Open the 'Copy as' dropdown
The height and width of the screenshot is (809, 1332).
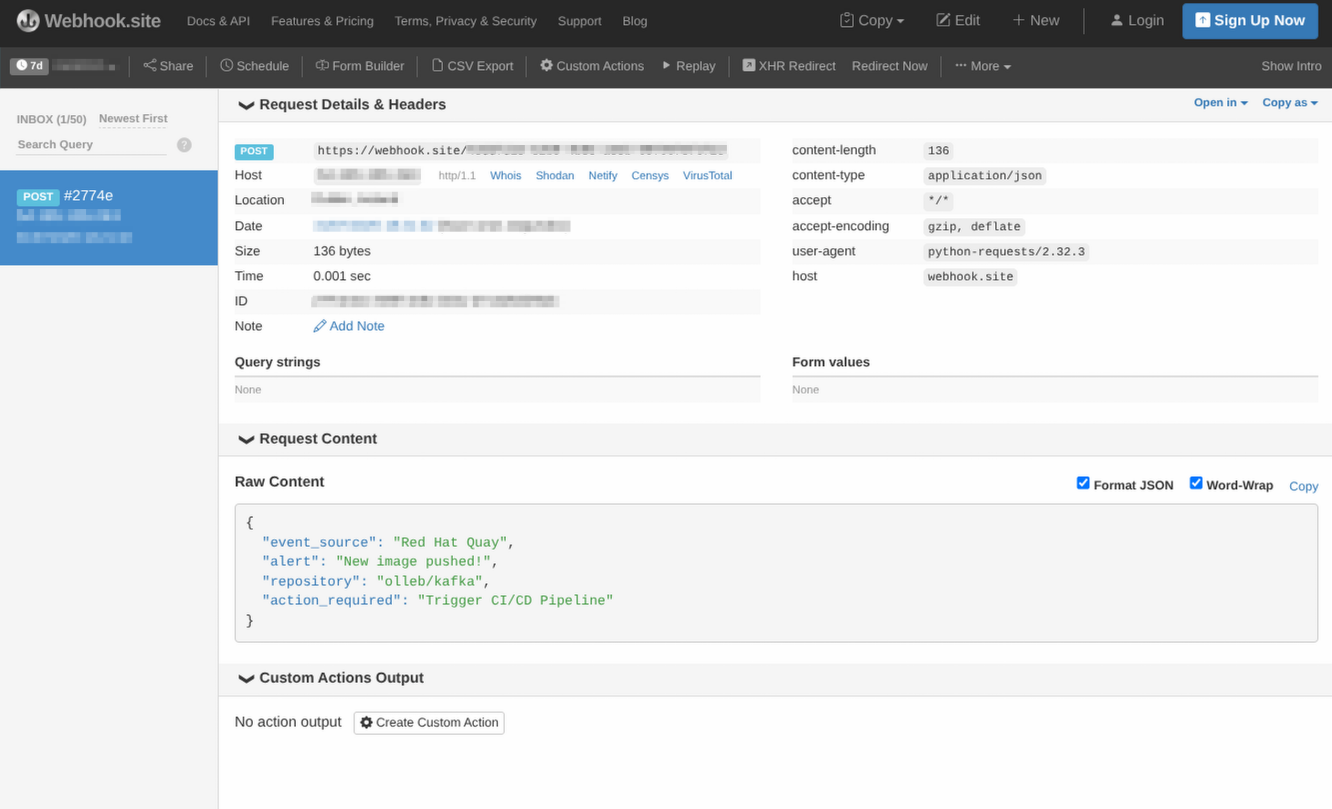point(1289,103)
